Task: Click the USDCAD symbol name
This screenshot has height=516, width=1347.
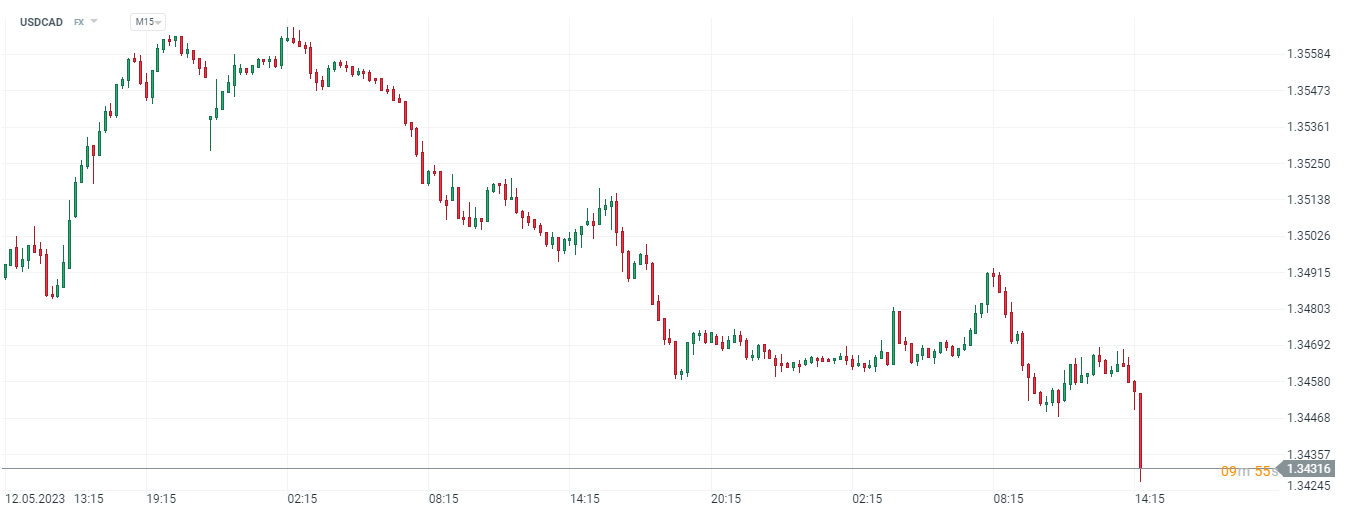Action: coord(41,22)
